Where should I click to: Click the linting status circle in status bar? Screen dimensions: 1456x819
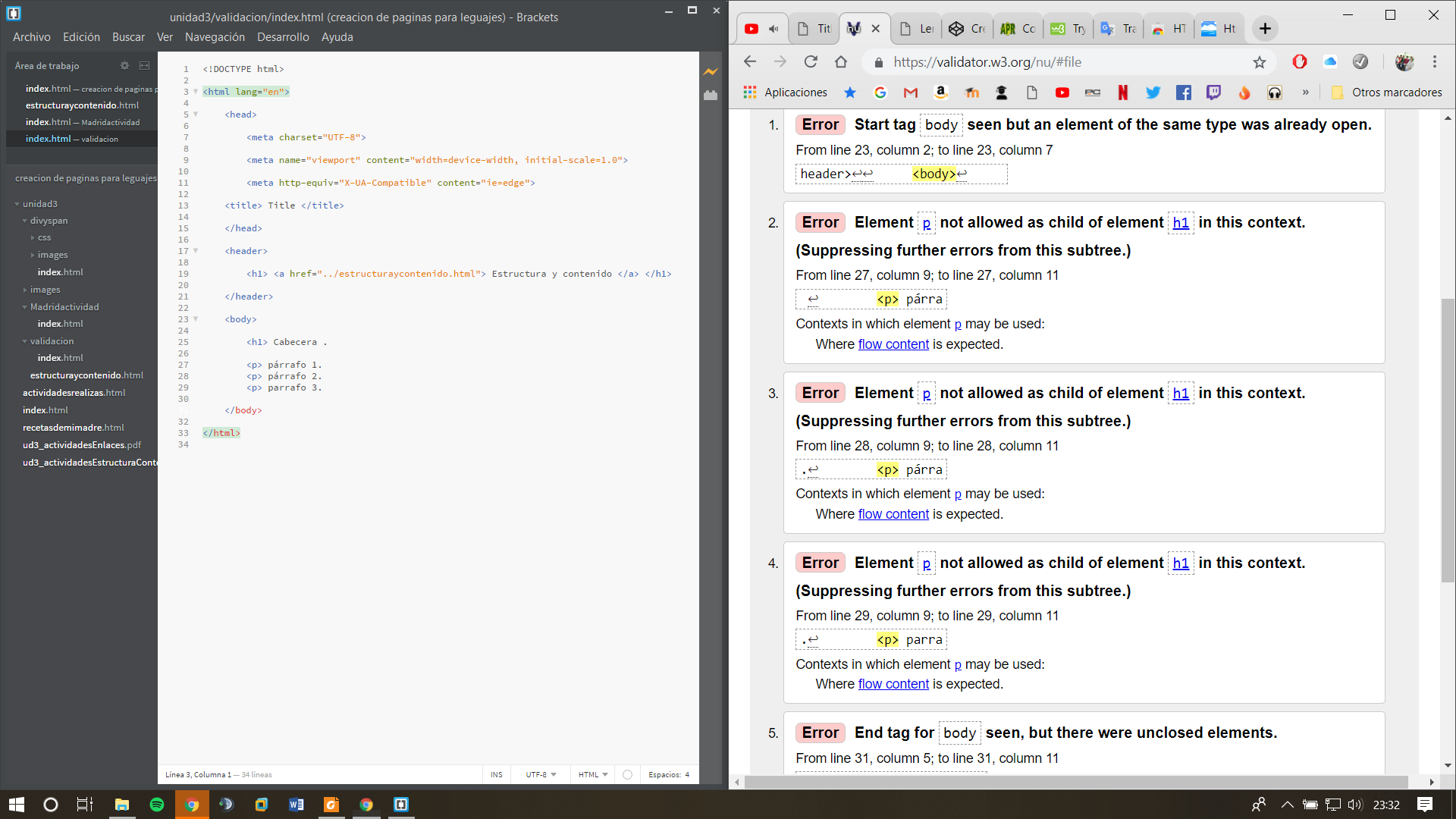point(627,774)
